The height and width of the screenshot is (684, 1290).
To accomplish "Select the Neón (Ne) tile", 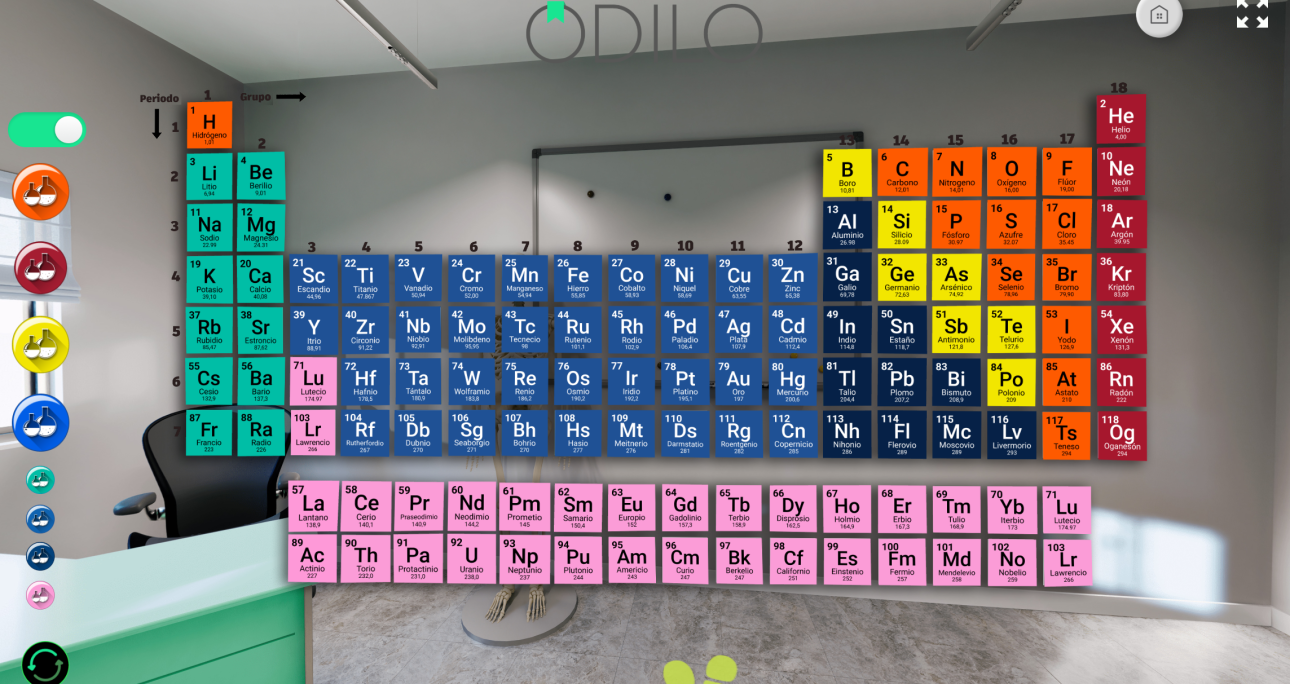I will (x=1121, y=171).
